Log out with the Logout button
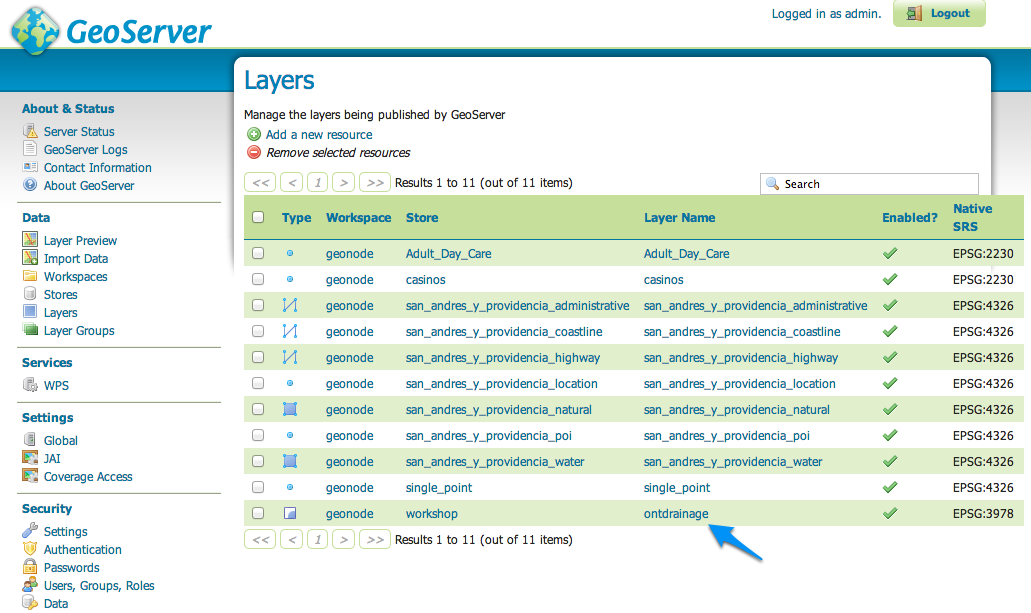 click(939, 13)
